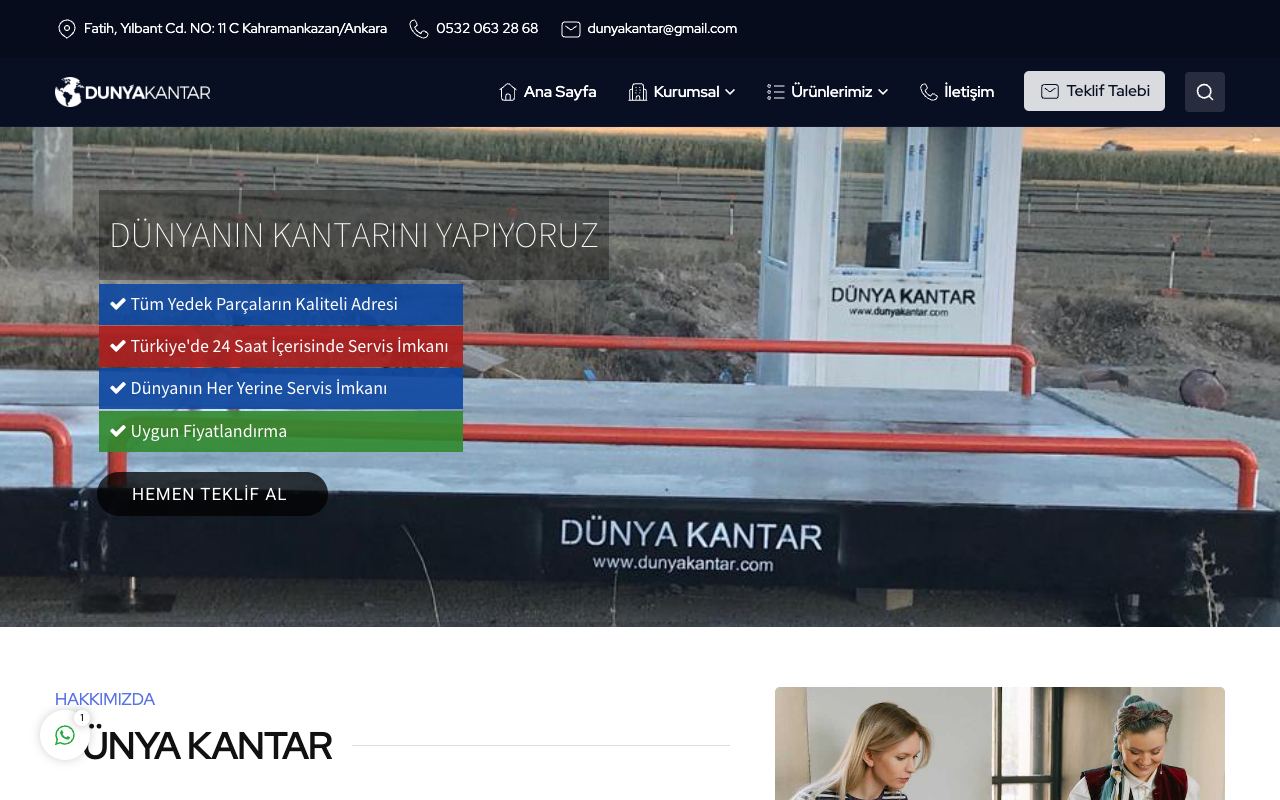Click HEMEN TEKLİF AL button
1280x800 pixels.
tap(212, 494)
